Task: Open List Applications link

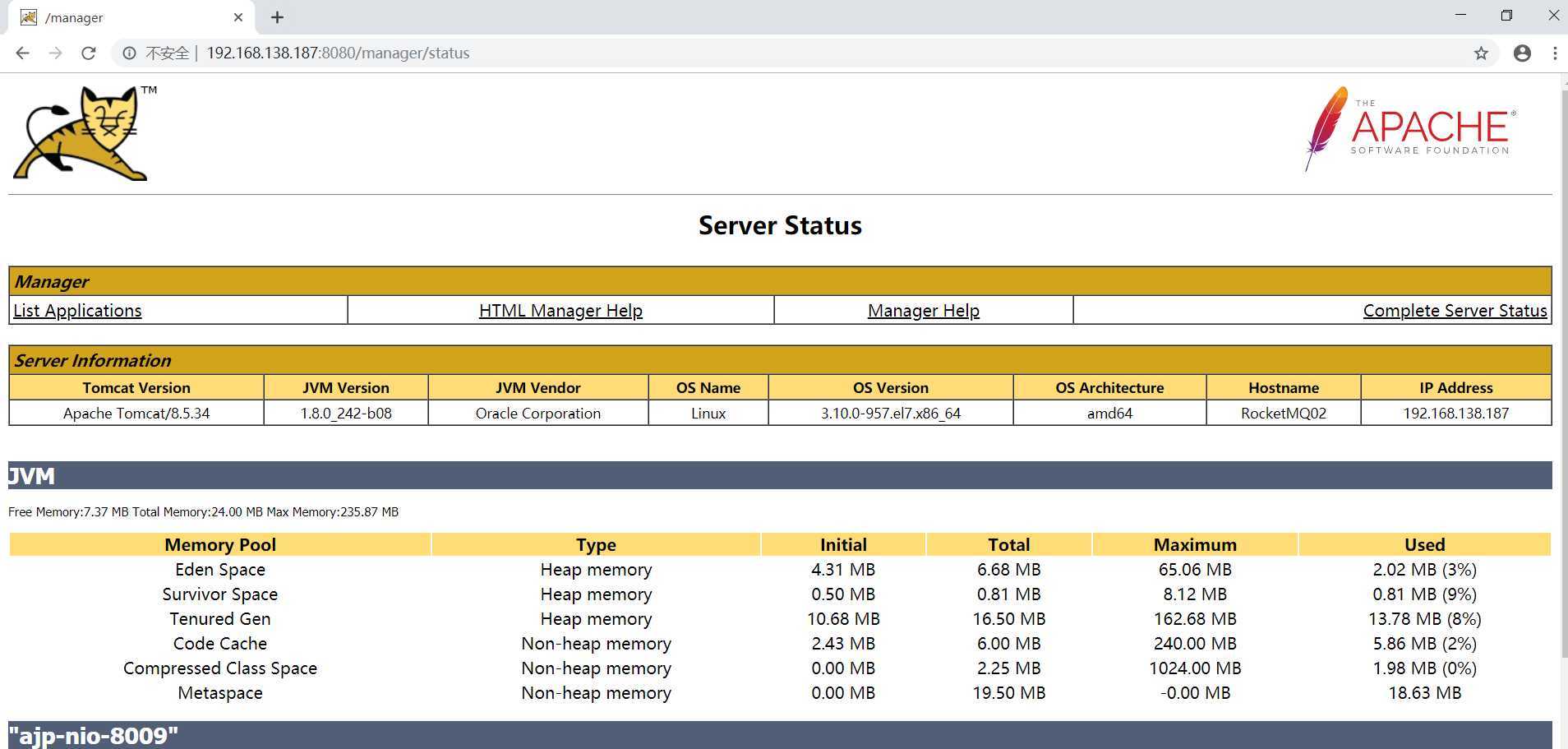Action: click(77, 311)
